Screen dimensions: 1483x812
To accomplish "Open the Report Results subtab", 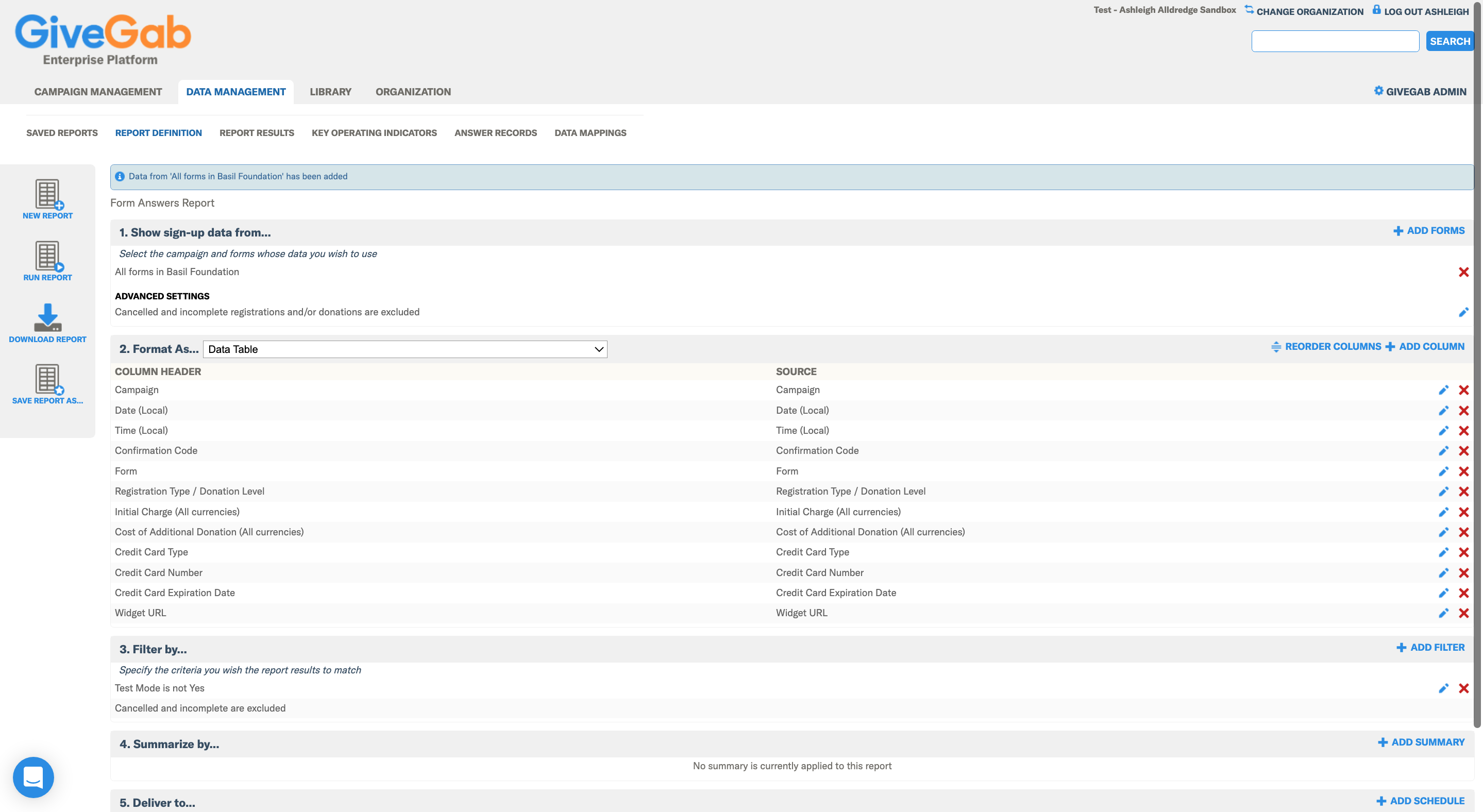I will pos(257,133).
